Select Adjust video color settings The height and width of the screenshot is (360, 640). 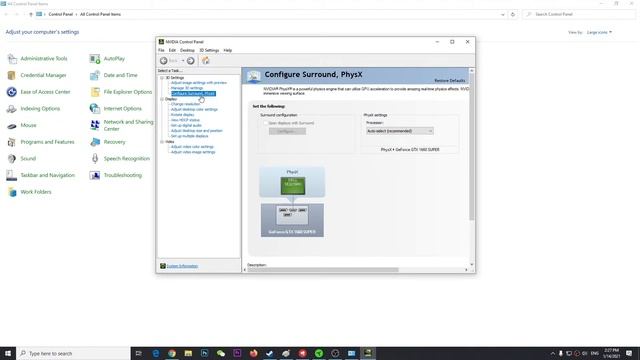(x=192, y=147)
